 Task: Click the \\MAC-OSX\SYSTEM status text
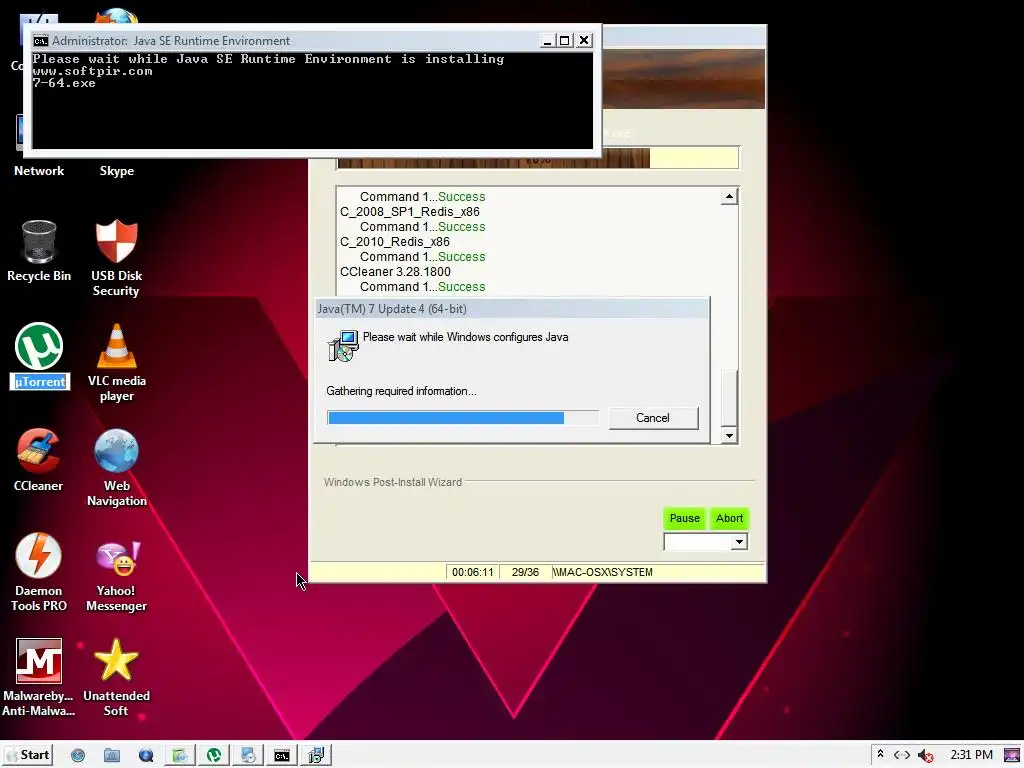(x=602, y=572)
